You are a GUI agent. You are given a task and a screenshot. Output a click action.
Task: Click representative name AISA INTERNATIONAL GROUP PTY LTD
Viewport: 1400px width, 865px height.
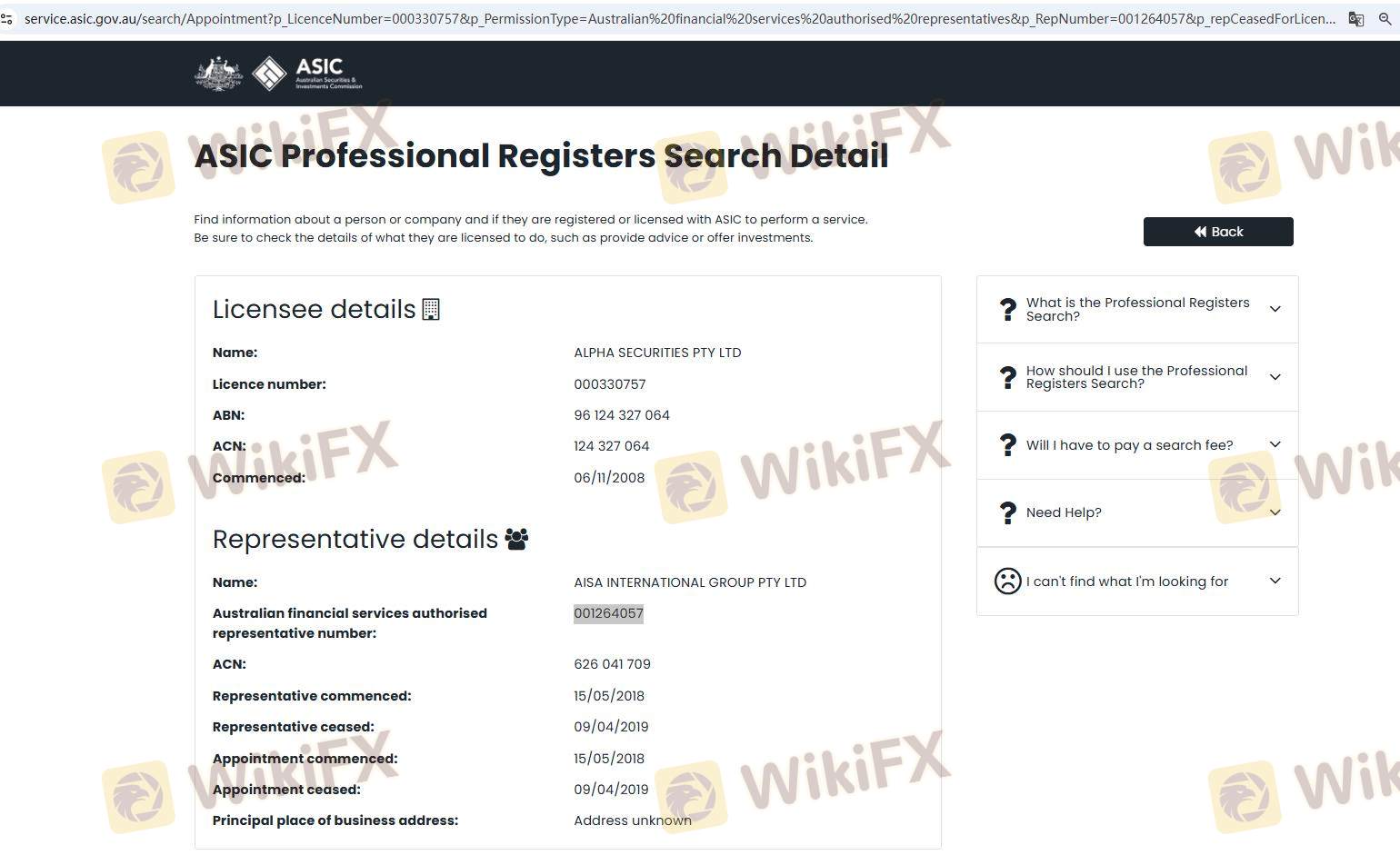pos(690,582)
